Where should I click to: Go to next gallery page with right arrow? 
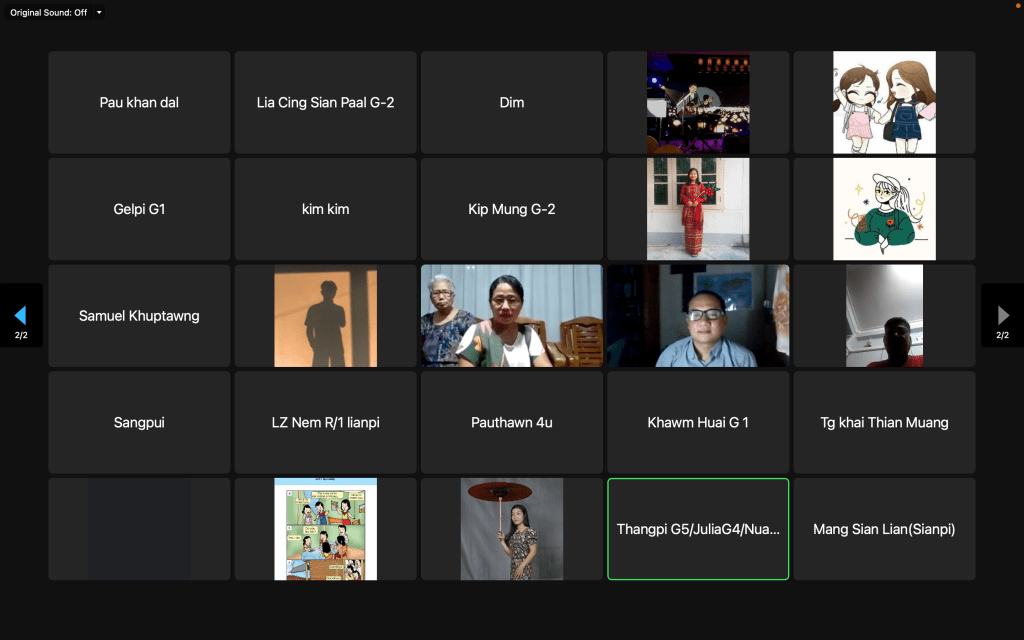tap(1002, 316)
